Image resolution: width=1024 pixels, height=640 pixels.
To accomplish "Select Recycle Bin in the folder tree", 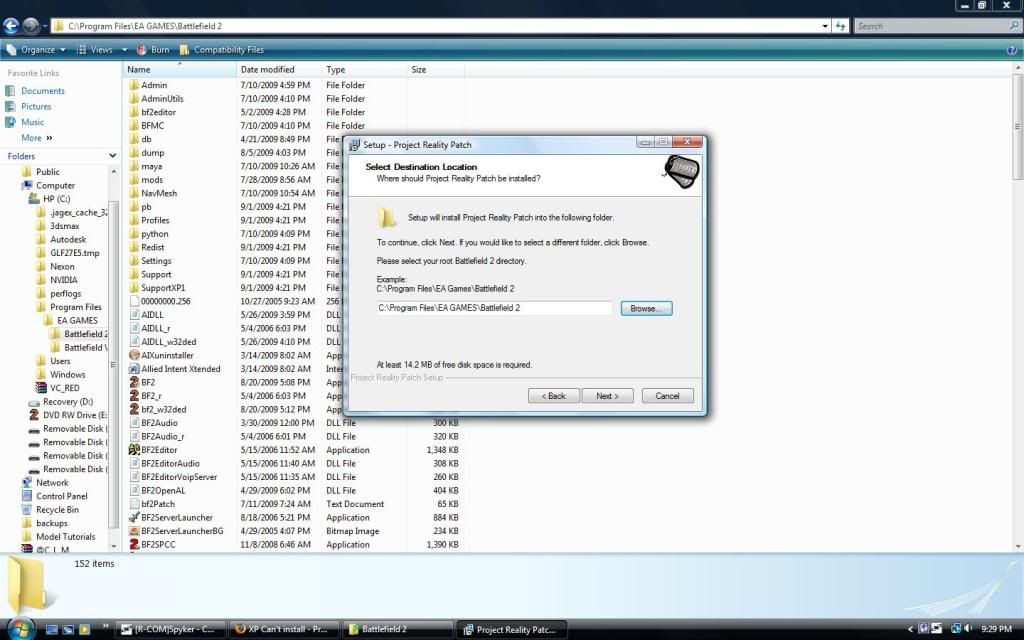I will (57, 509).
